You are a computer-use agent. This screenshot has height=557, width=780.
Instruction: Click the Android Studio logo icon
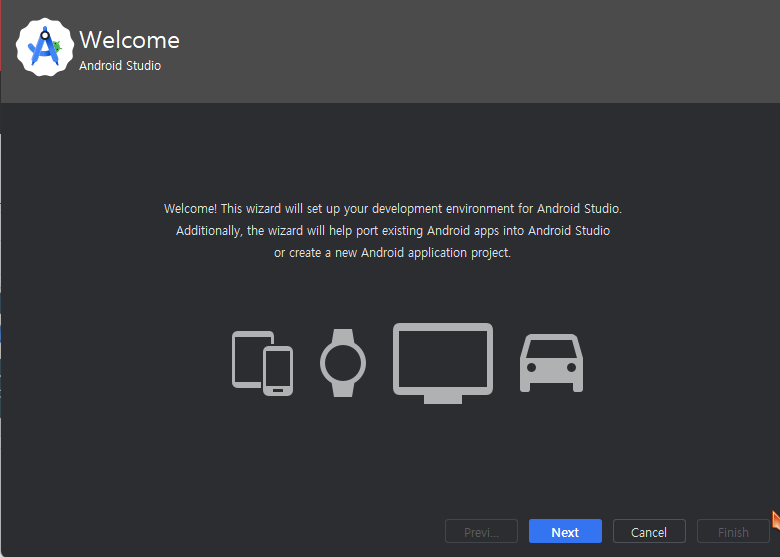pyautogui.click(x=45, y=47)
